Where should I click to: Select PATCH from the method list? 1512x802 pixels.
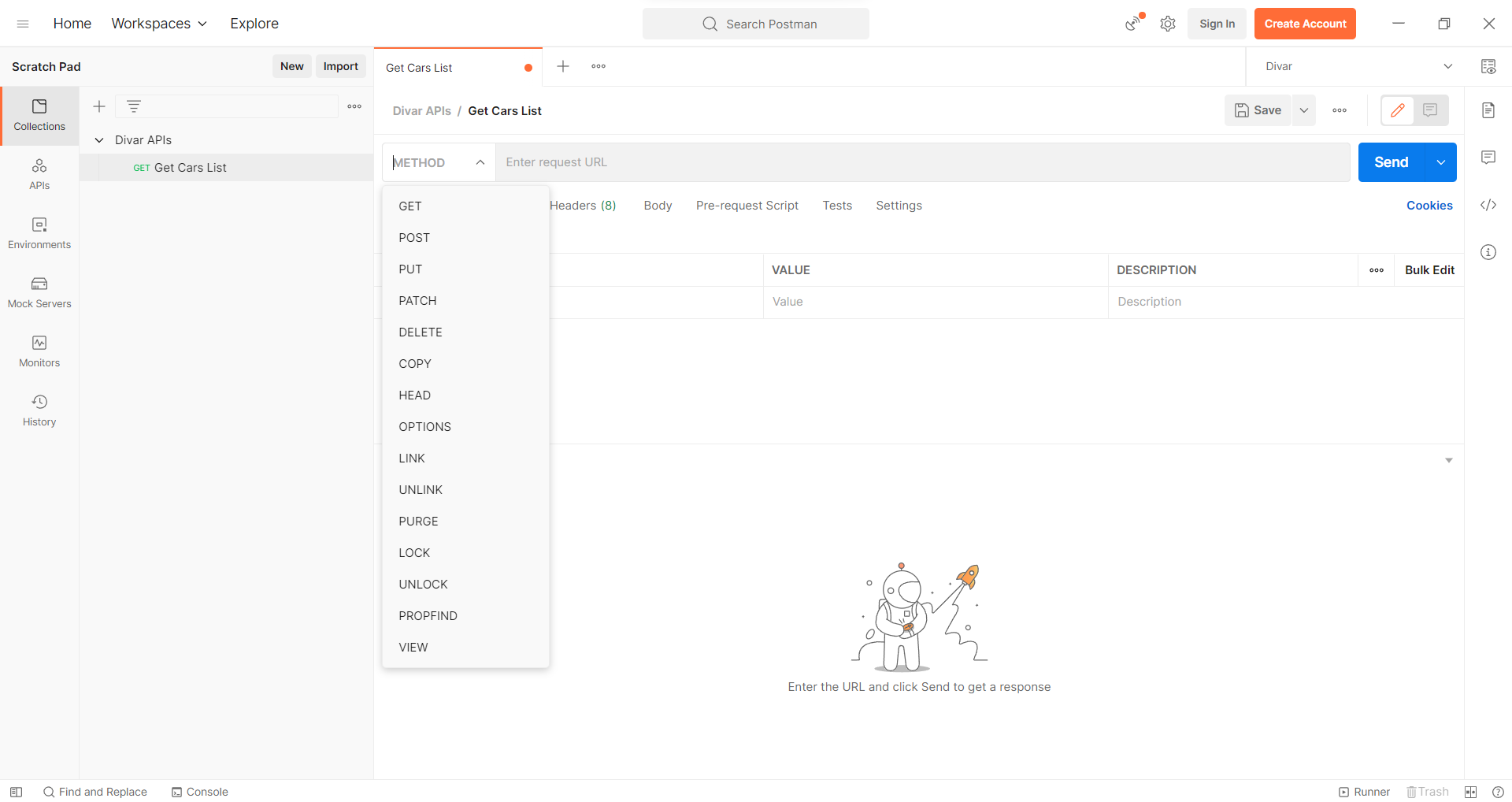point(465,301)
